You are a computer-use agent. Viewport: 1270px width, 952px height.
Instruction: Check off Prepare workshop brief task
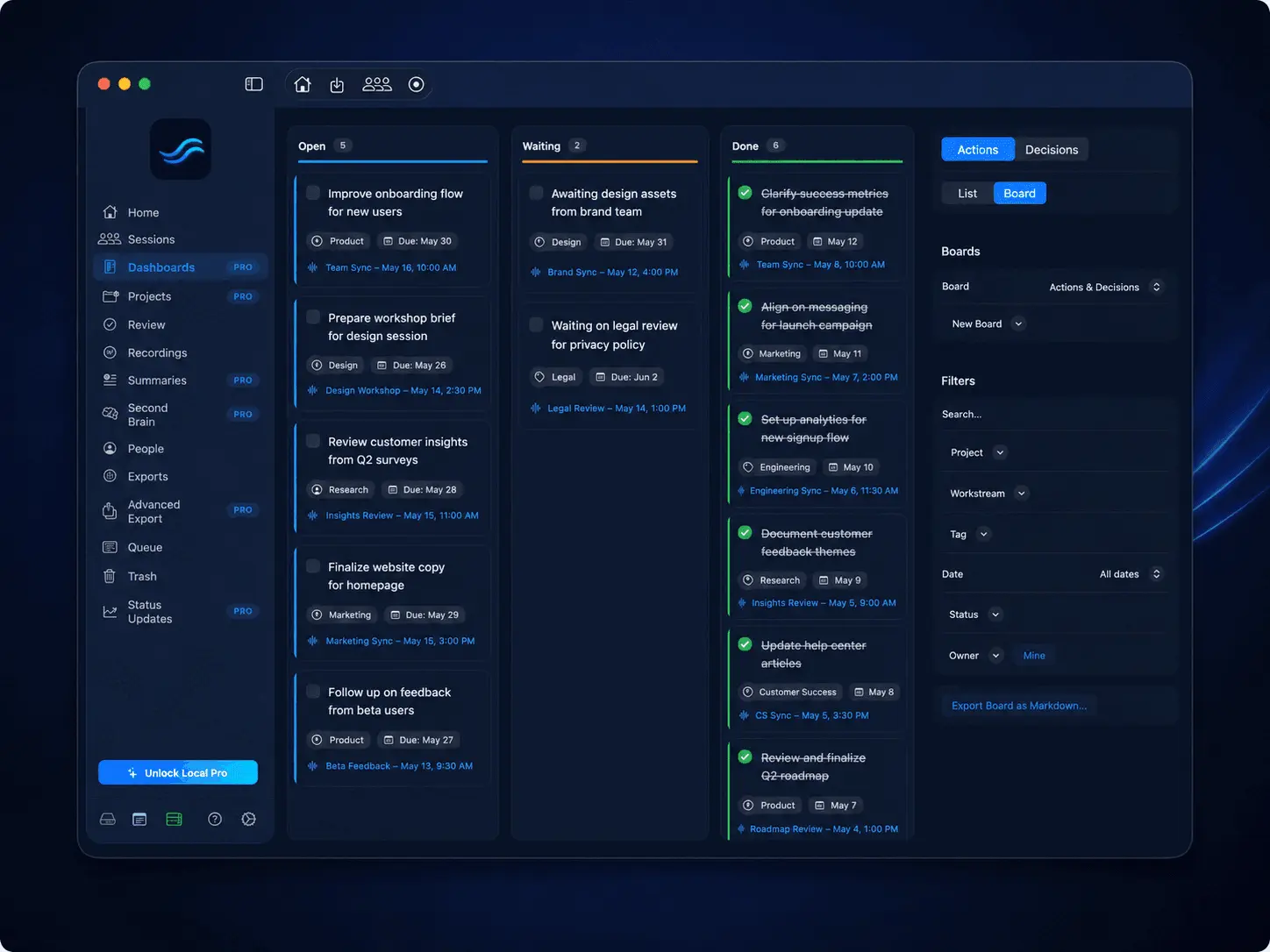pyautogui.click(x=313, y=317)
